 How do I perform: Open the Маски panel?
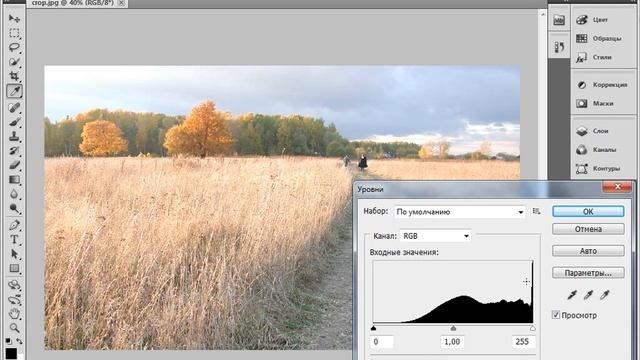pos(602,104)
